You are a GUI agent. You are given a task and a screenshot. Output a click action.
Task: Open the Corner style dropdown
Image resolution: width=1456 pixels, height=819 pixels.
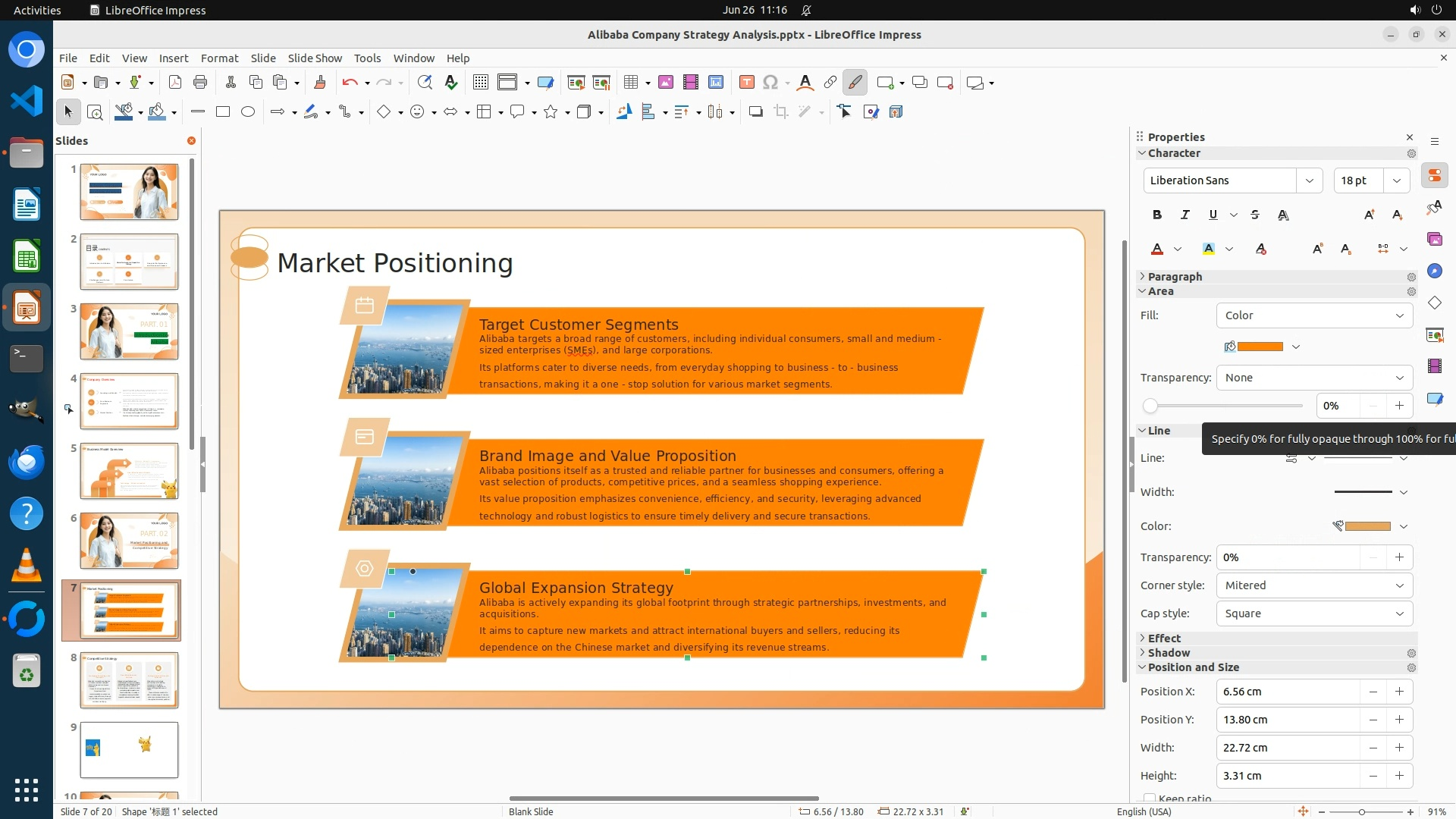point(1314,585)
